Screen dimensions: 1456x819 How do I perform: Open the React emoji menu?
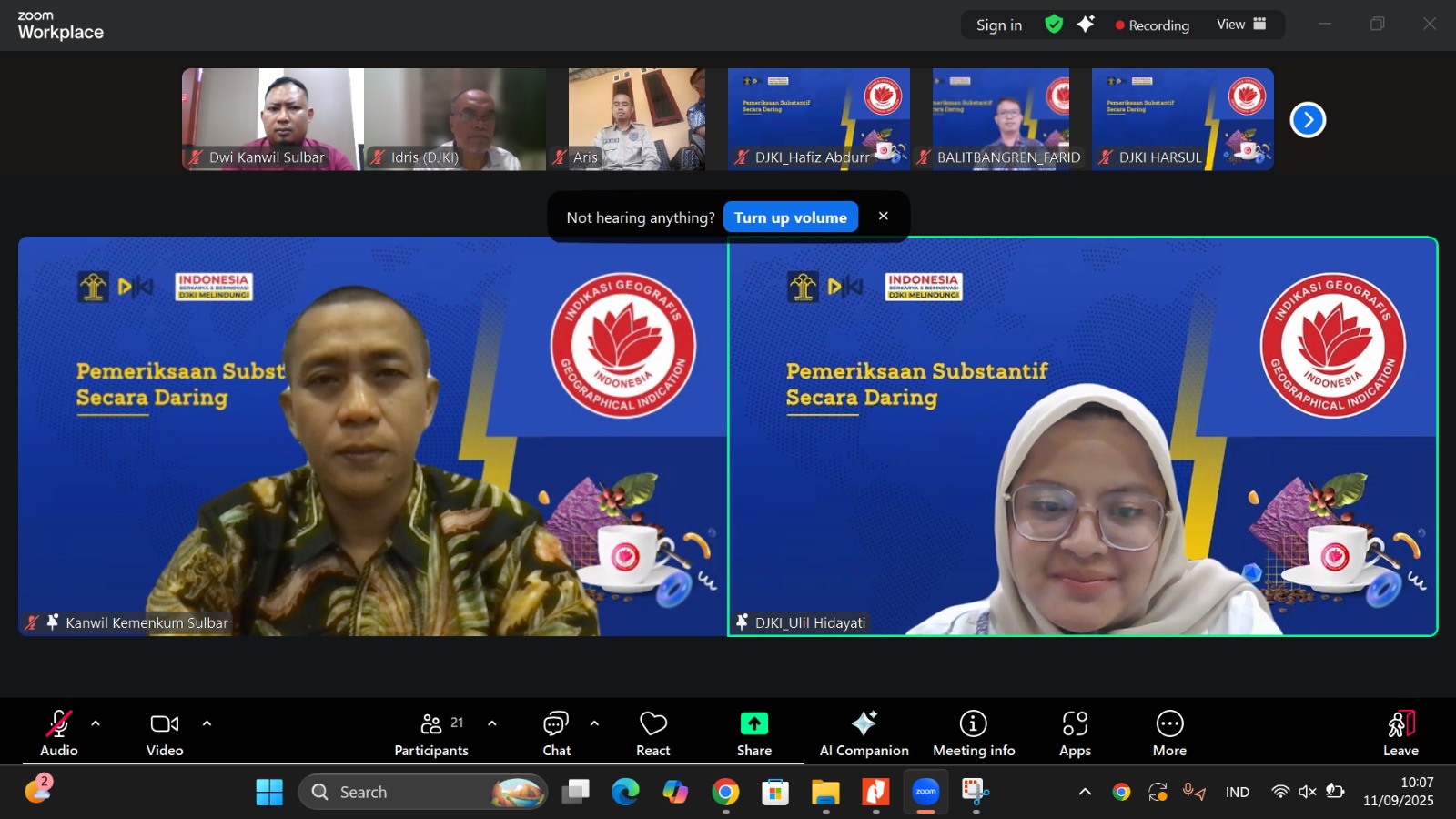point(652,733)
